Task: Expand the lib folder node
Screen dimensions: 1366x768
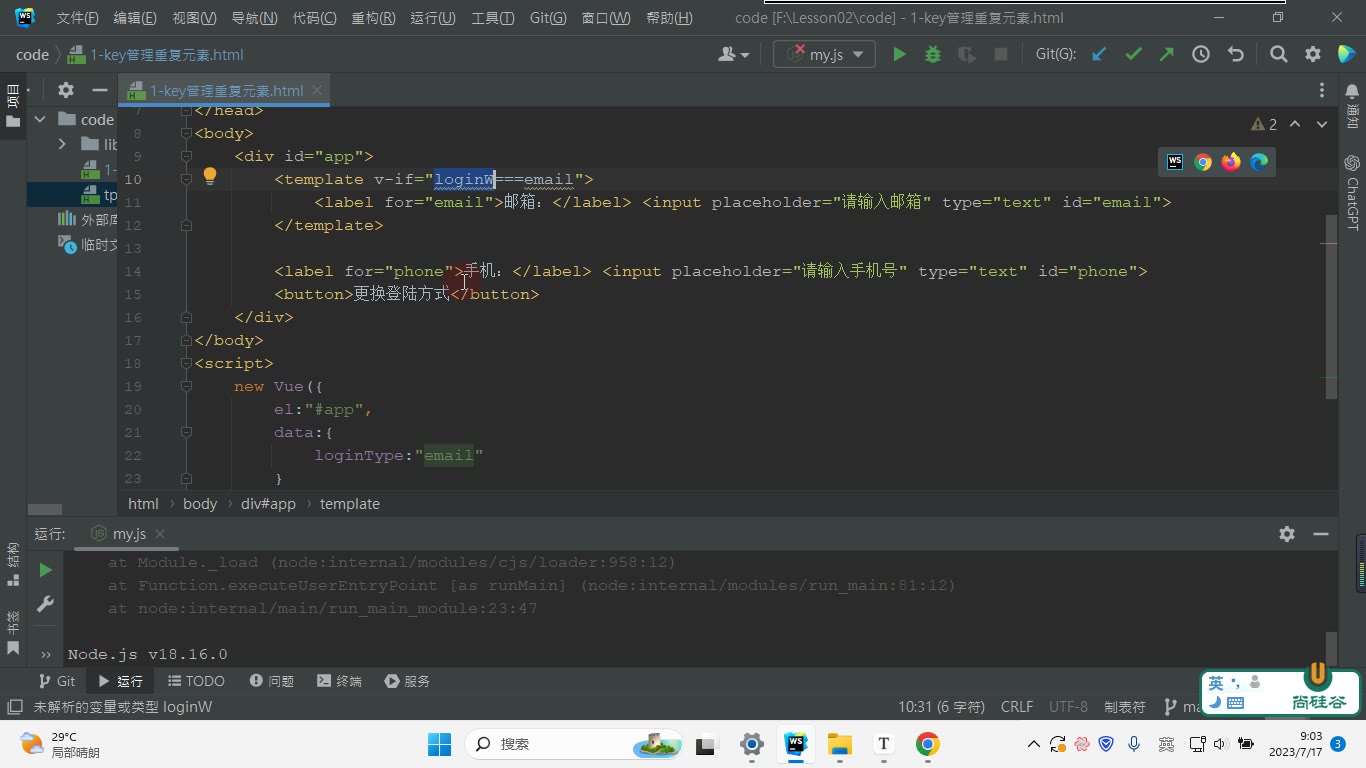Action: pyautogui.click(x=62, y=144)
